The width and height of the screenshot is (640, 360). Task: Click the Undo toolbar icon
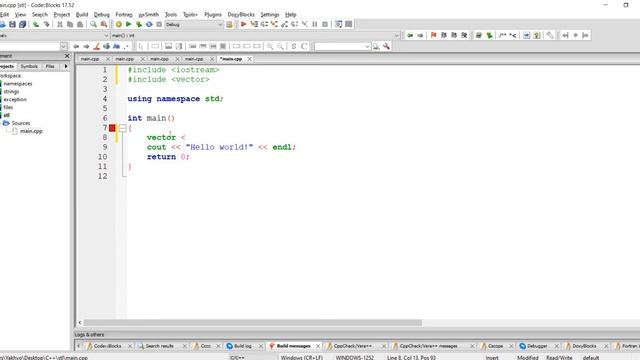(x=36, y=24)
